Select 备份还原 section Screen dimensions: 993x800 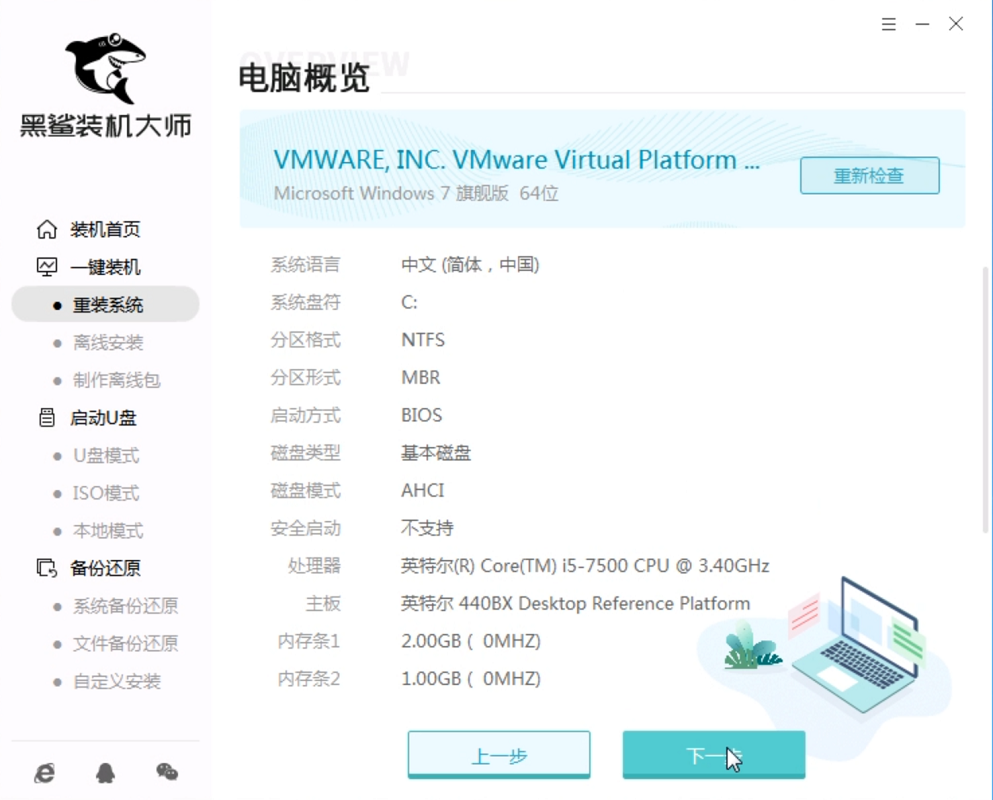(105, 568)
